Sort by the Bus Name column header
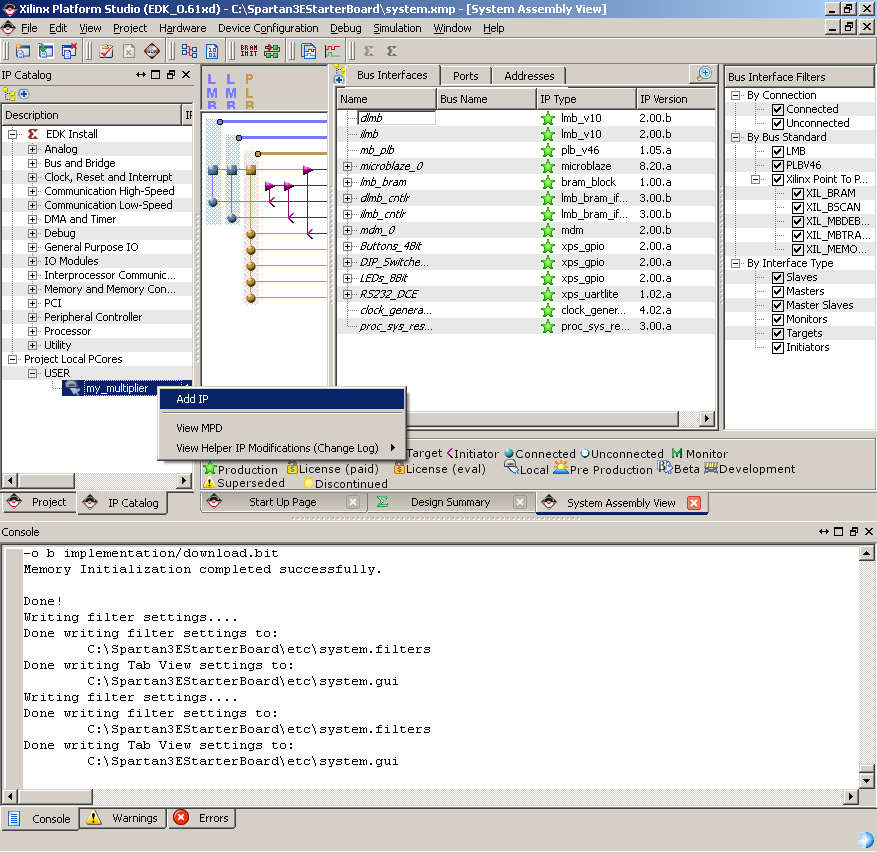Image resolution: width=877 pixels, height=854 pixels. pos(485,99)
